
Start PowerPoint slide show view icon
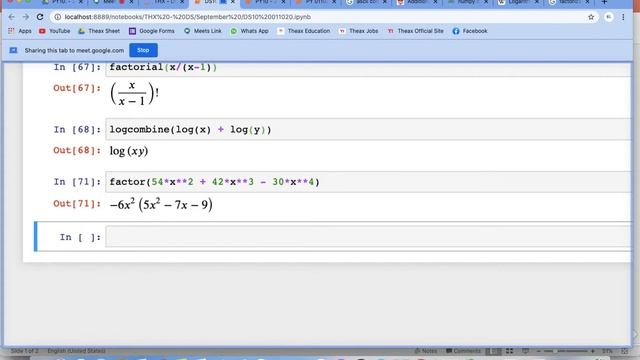coord(525,351)
